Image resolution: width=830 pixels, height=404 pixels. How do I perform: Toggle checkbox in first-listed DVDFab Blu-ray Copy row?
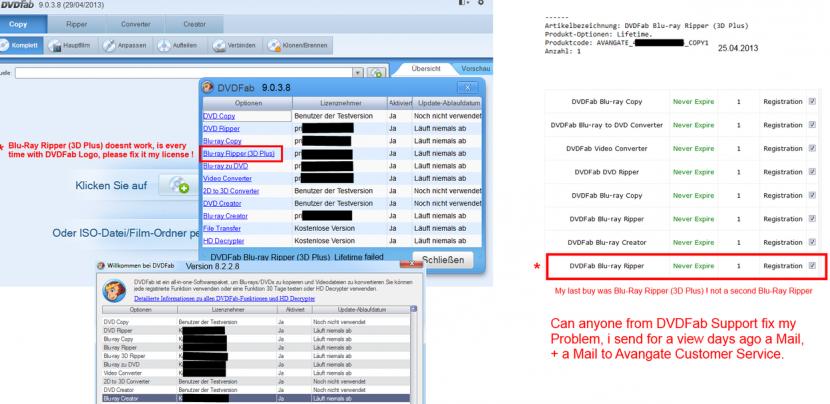pyautogui.click(x=812, y=102)
